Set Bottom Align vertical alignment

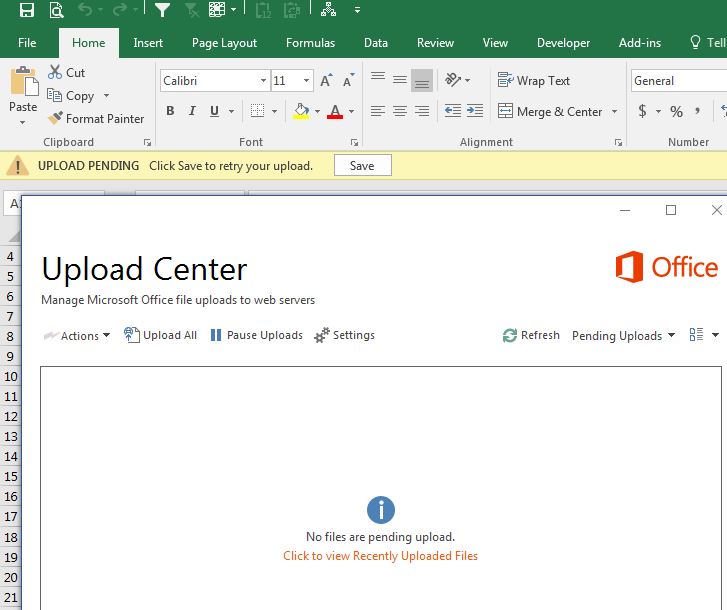422,80
